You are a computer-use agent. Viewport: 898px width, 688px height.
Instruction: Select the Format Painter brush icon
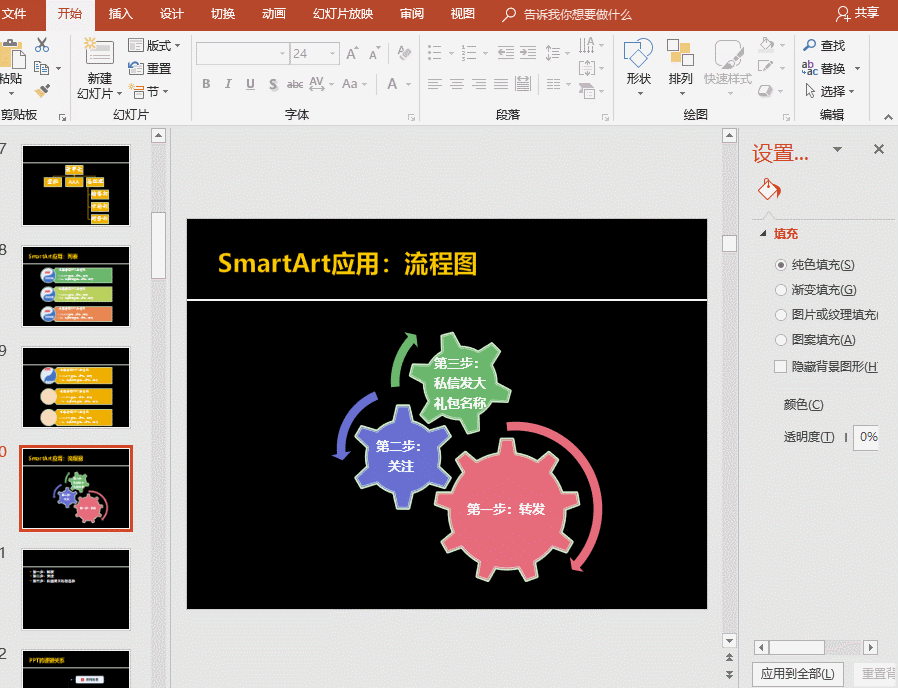42,91
